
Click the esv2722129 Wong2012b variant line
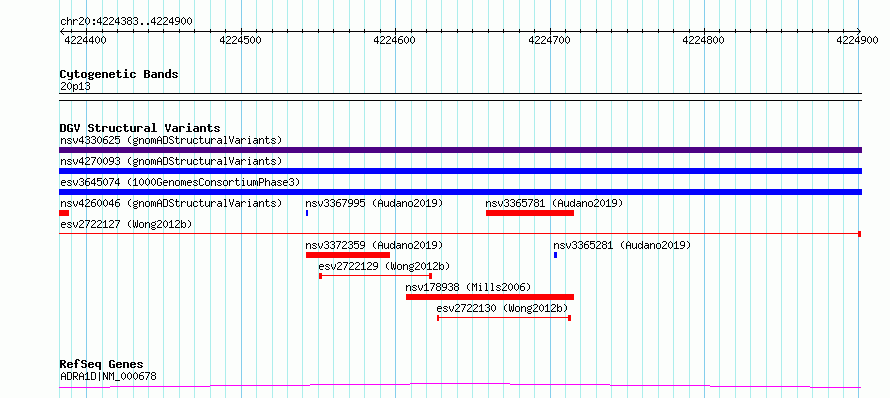coord(376,276)
